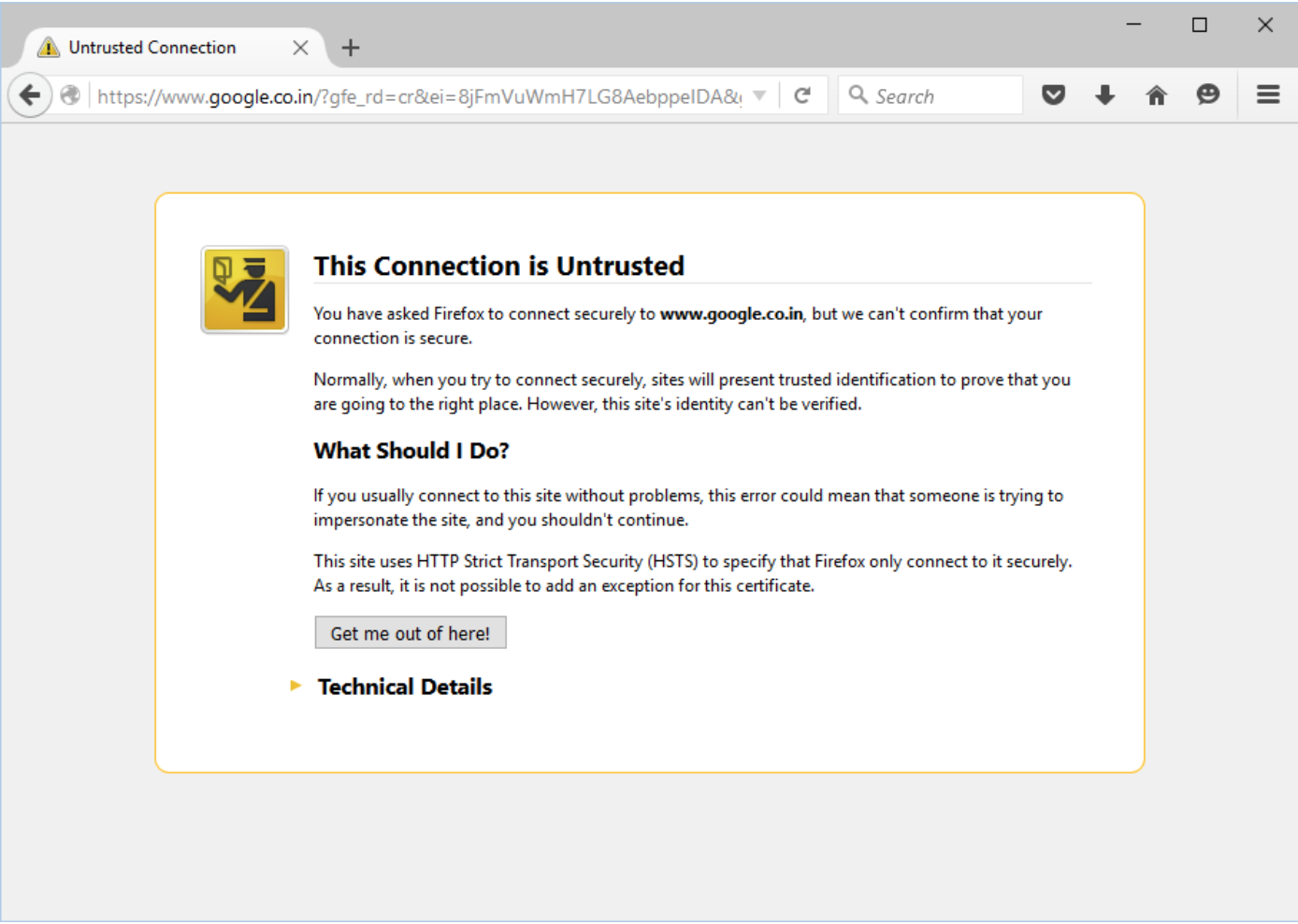Close the Firefox window
This screenshot has height=924, width=1298.
(1265, 25)
